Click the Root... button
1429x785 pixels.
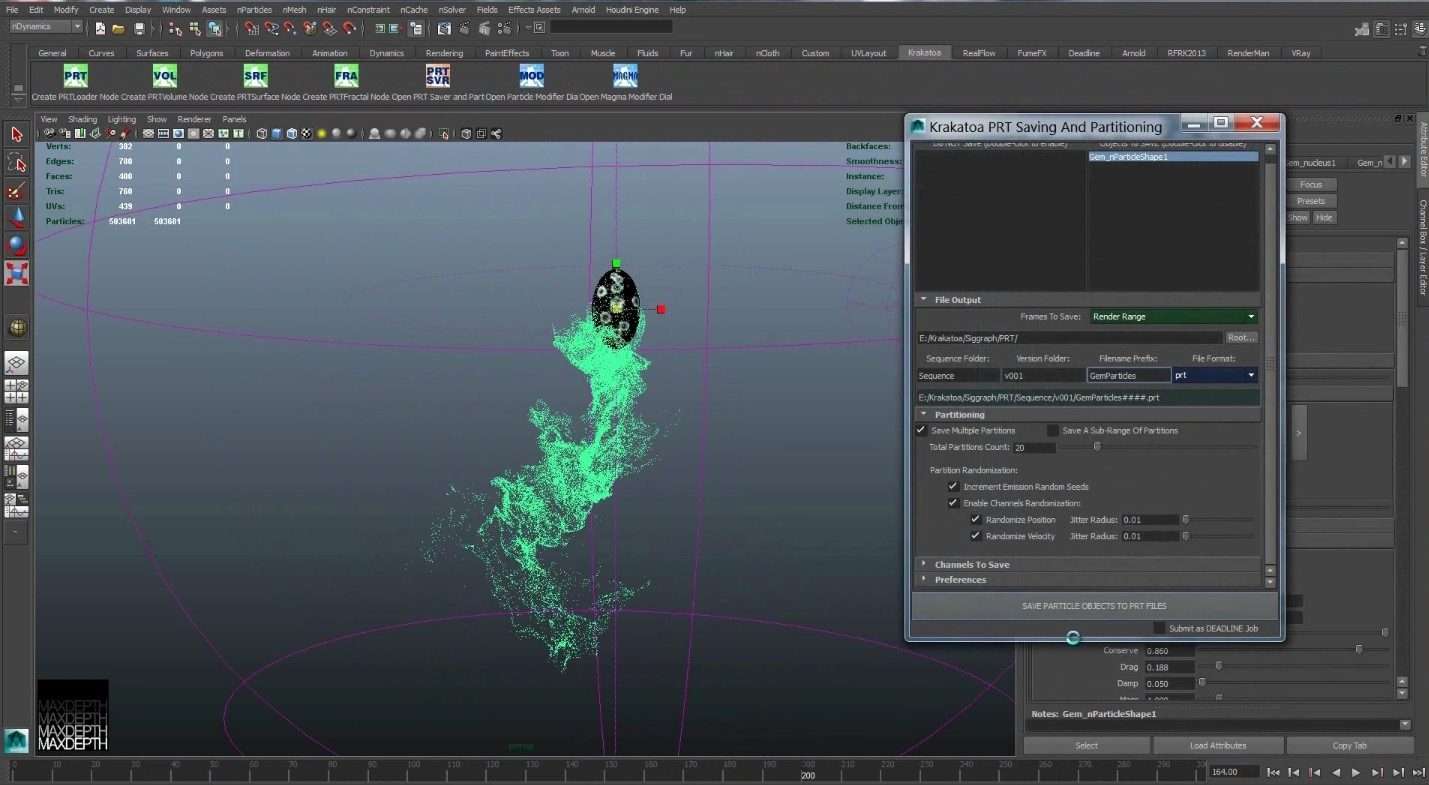coord(1241,338)
